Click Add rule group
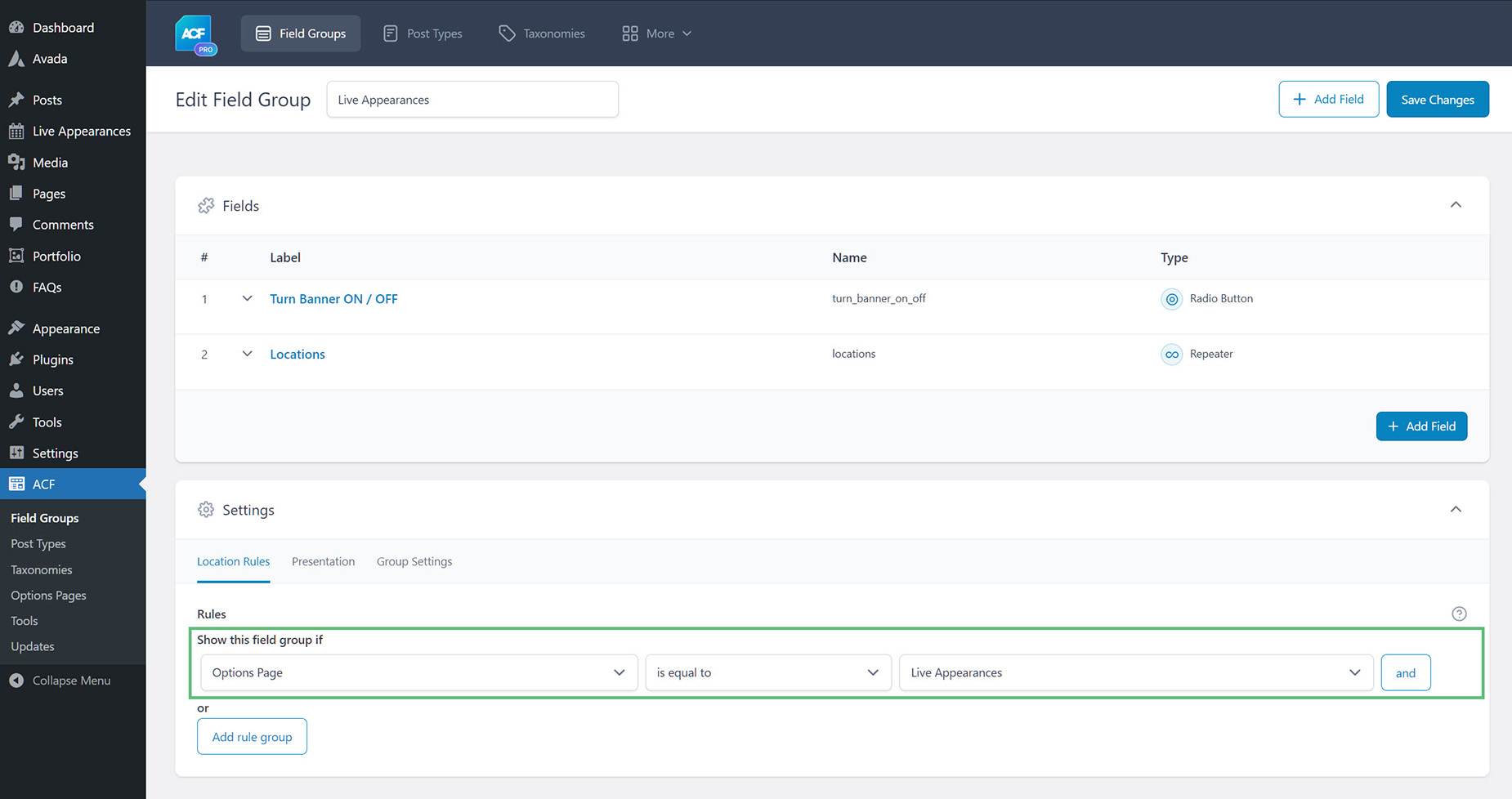 (x=252, y=736)
